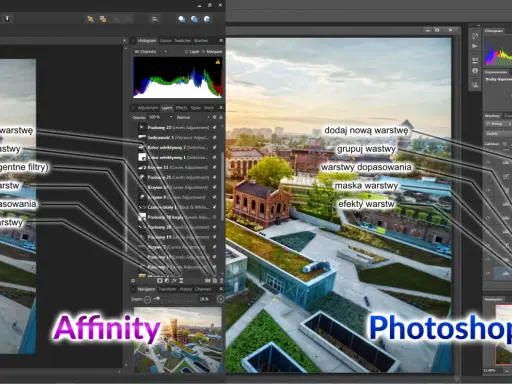
Task: Toggle visibility checkbox of Kolor selektywny 2 layer
Action: click(215, 147)
